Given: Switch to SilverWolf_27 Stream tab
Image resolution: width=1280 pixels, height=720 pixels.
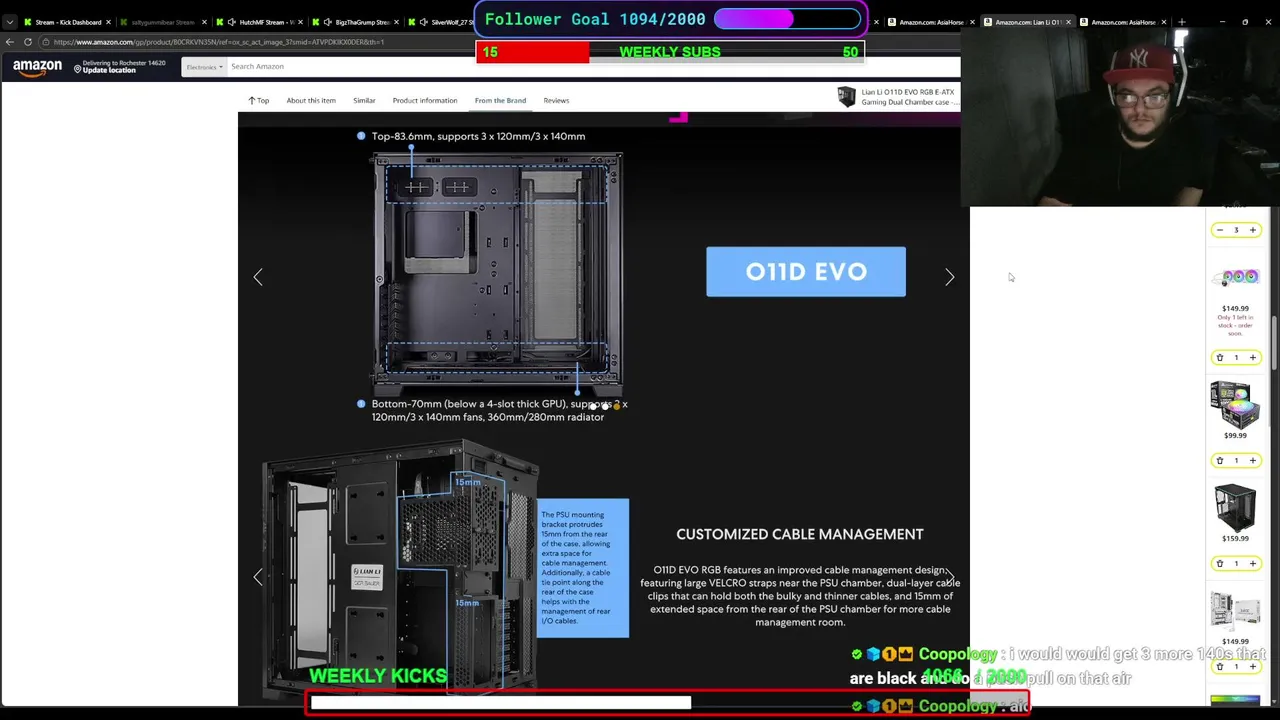Looking at the screenshot, I should 440,22.
